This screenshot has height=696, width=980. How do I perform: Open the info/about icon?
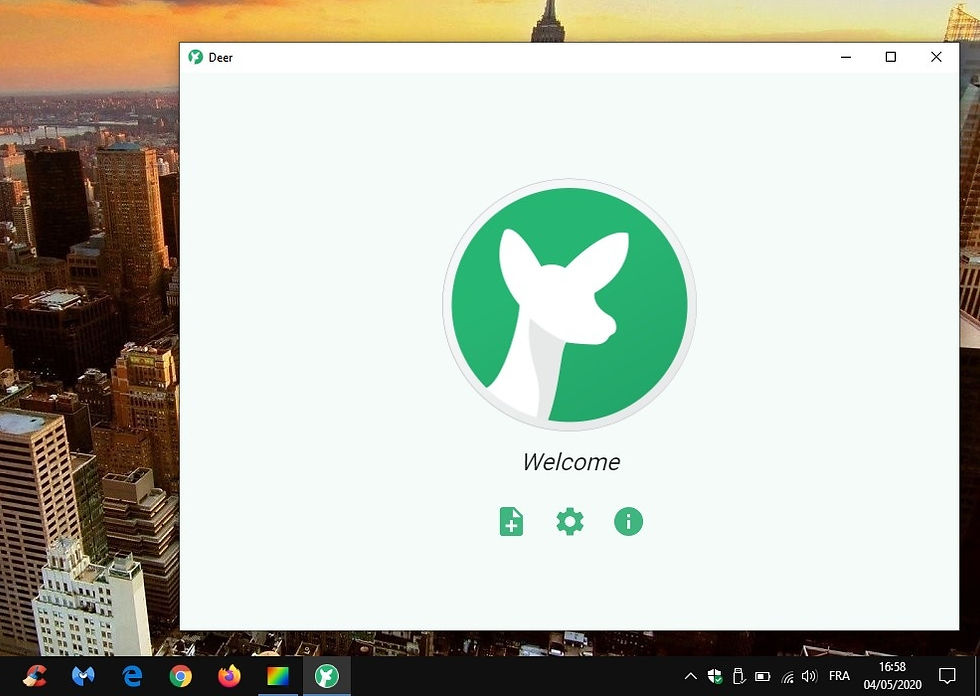(628, 521)
